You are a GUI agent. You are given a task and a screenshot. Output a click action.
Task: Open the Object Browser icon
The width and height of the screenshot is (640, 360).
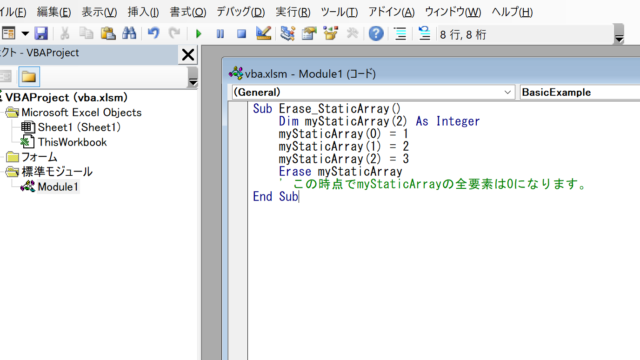331,33
